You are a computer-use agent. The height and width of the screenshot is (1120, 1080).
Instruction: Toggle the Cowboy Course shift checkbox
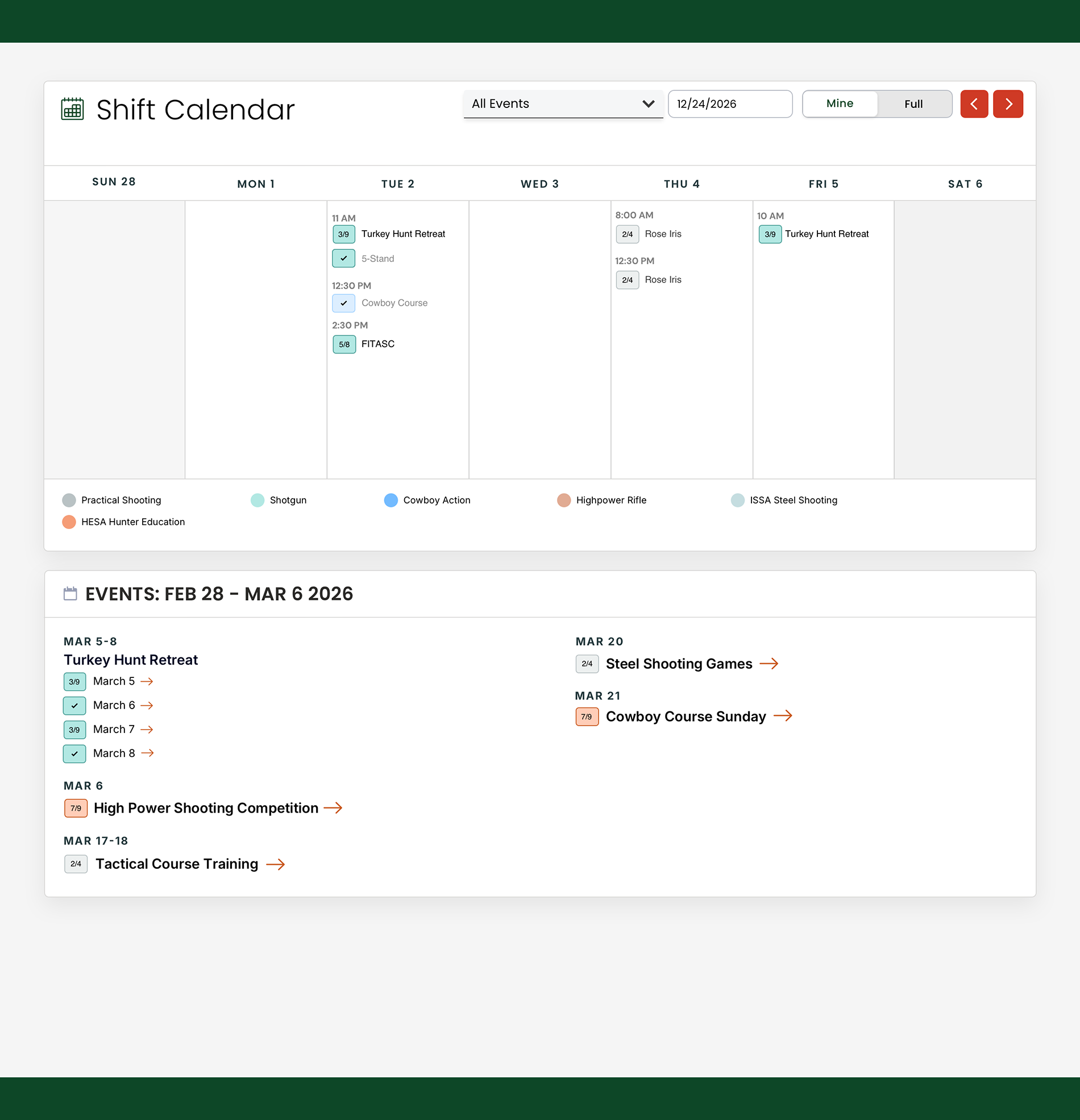pos(343,303)
